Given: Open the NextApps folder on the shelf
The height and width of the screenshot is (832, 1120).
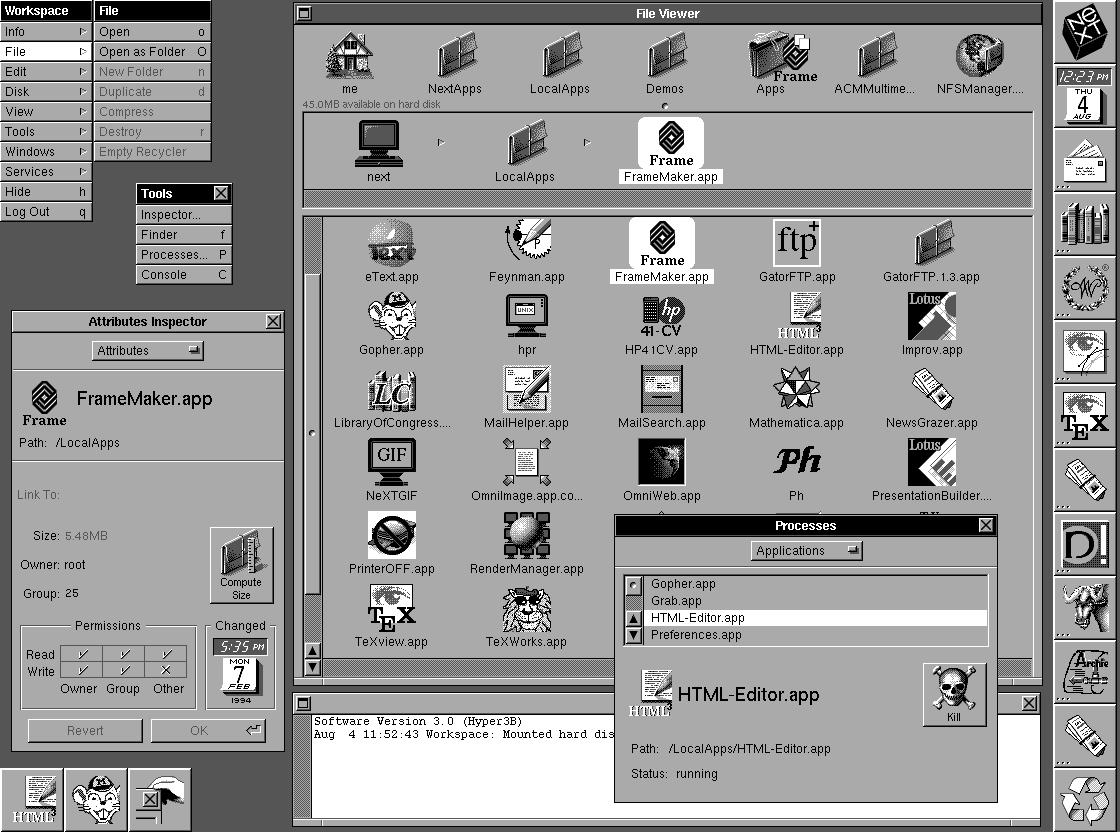Looking at the screenshot, I should tap(455, 54).
